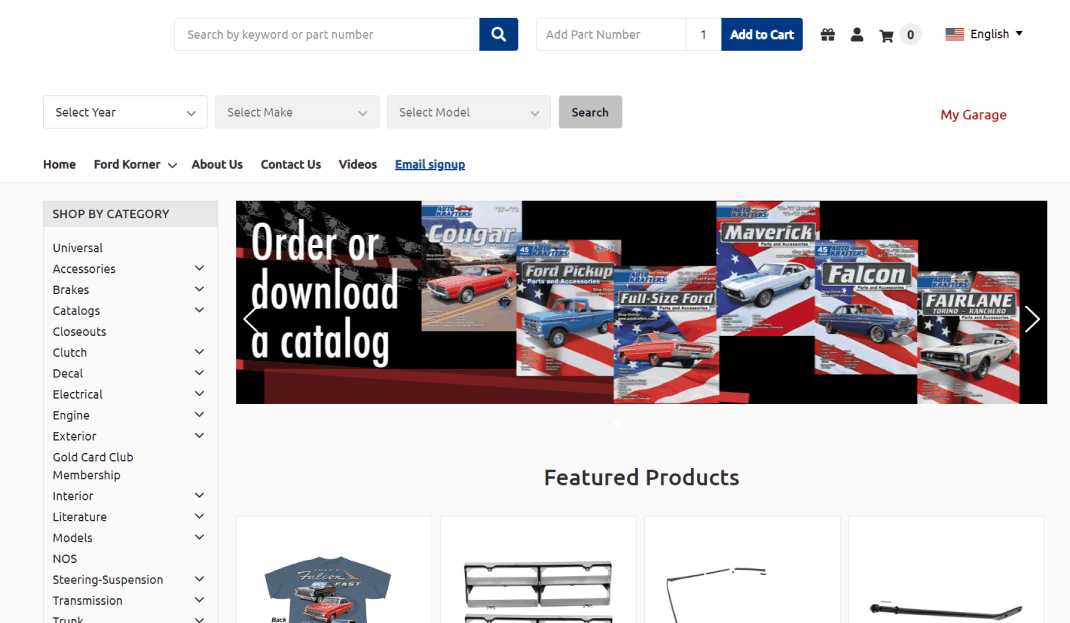The width and height of the screenshot is (1070, 623).
Task: Go to the previous banner slide arrow
Action: click(251, 319)
